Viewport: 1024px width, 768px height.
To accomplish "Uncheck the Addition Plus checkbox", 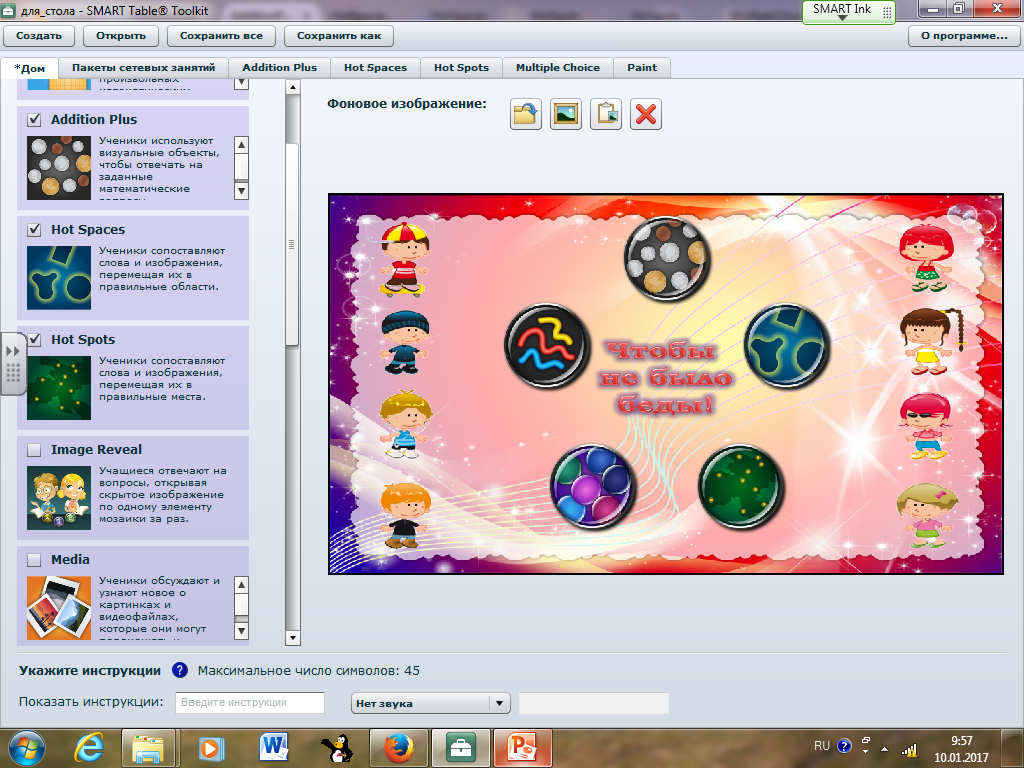I will click(34, 120).
